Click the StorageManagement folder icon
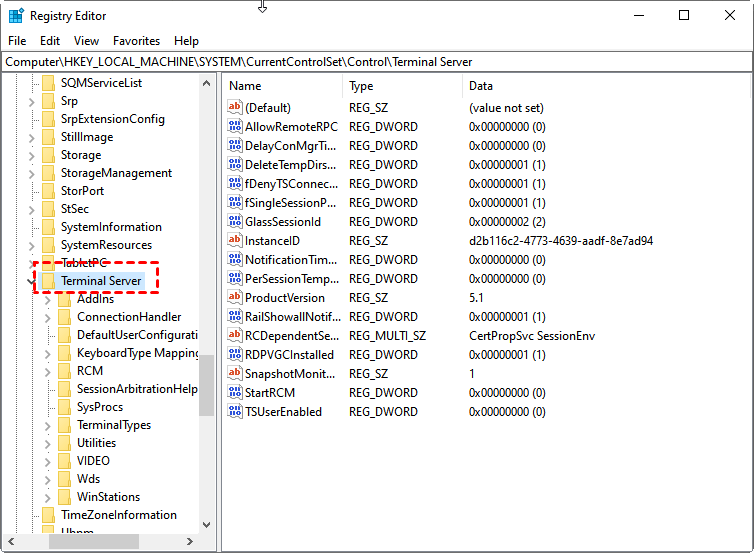 [48, 173]
